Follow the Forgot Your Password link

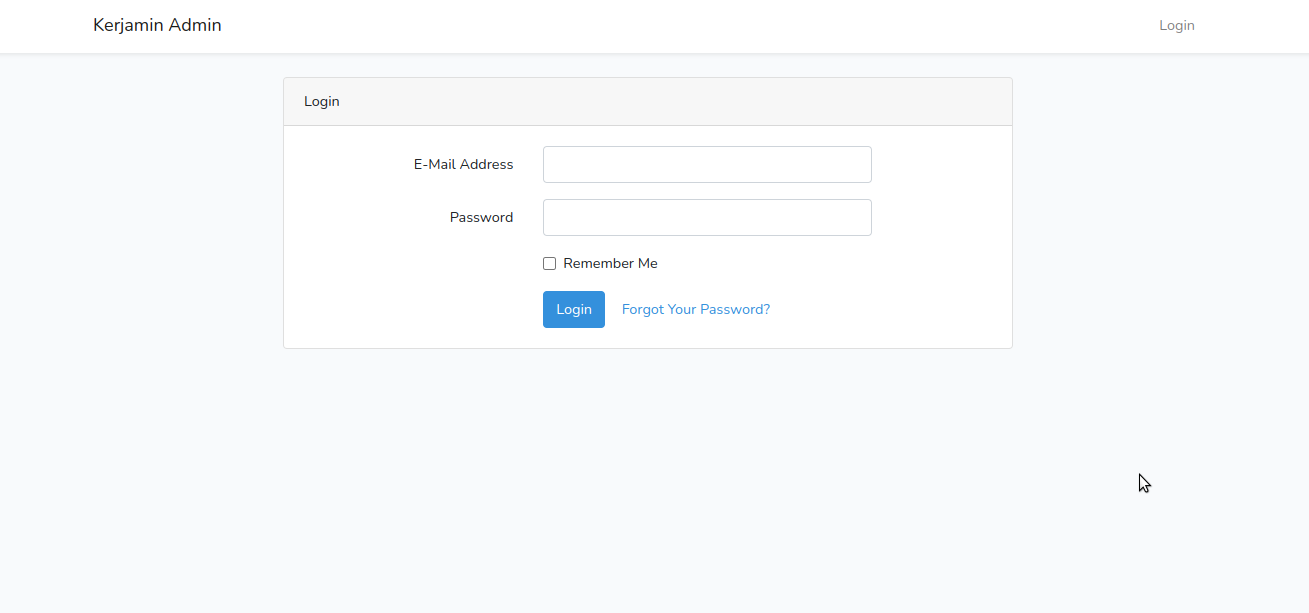(x=695, y=309)
